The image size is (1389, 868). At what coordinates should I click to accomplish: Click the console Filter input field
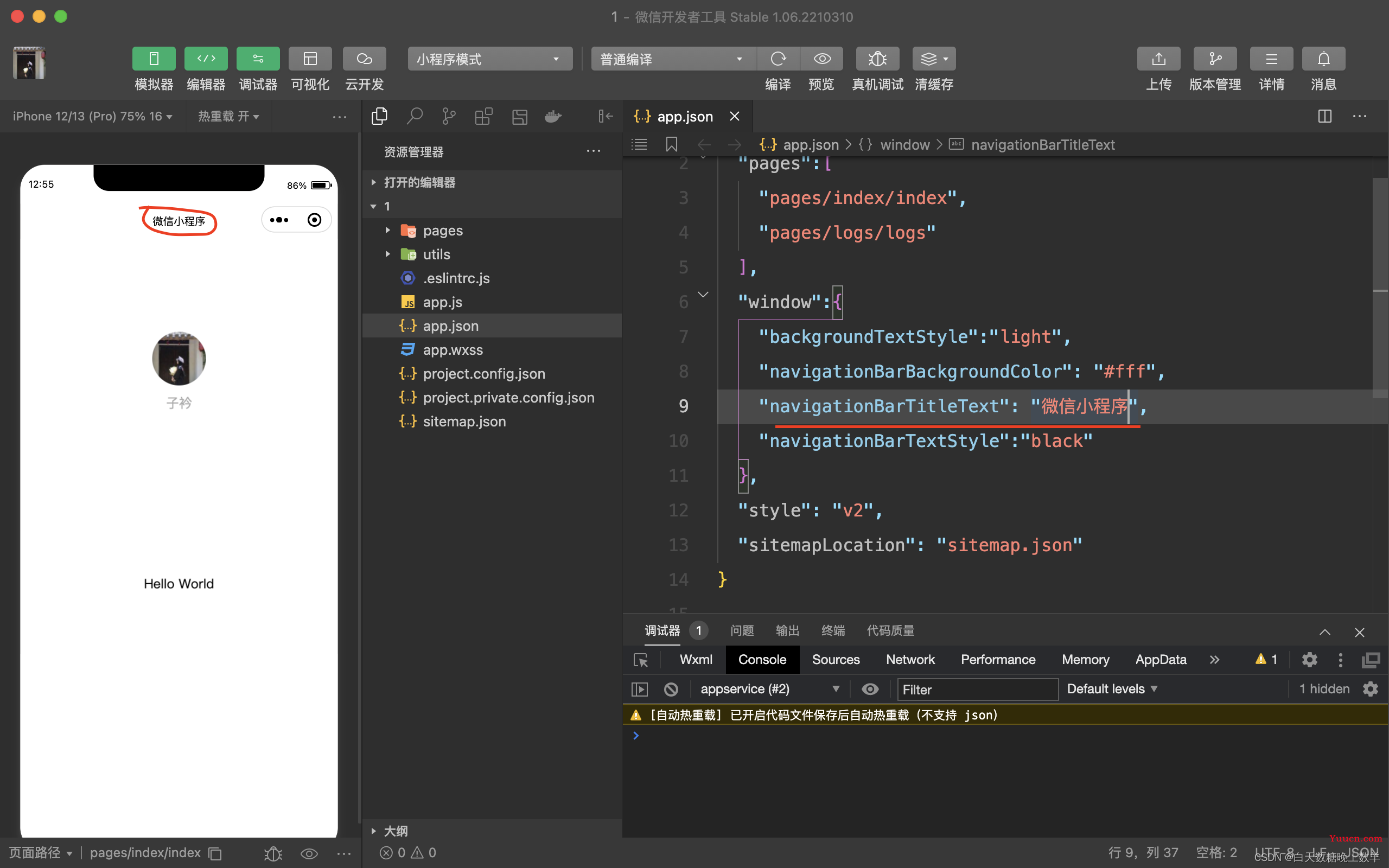point(978,689)
